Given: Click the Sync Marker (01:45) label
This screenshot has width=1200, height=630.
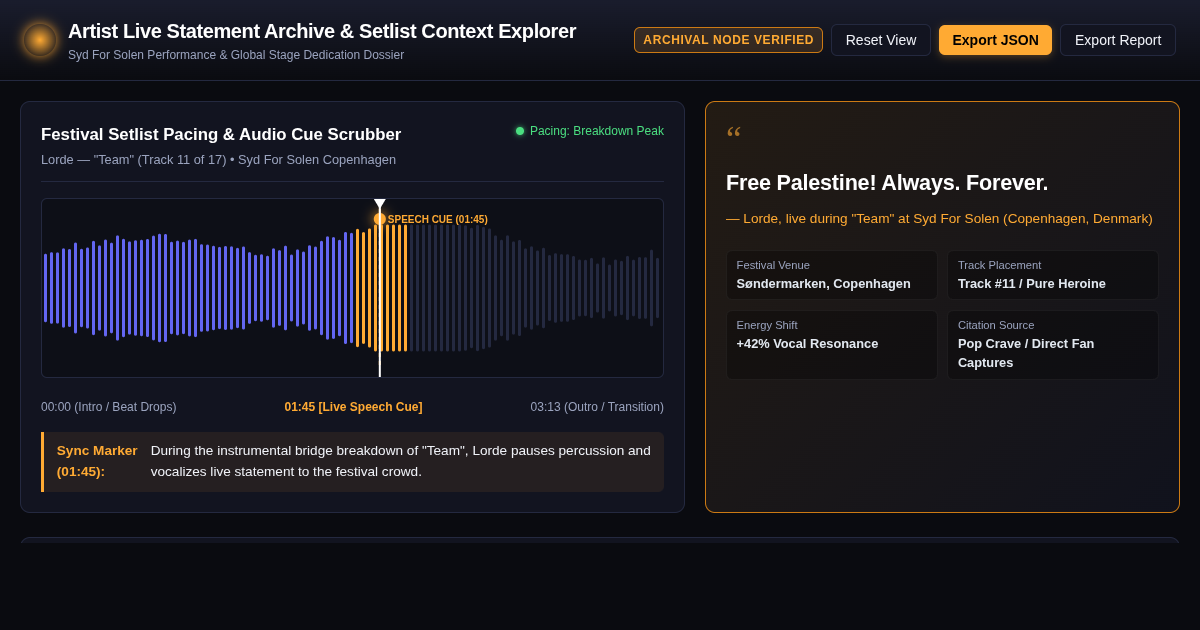Looking at the screenshot, I should 97,461.
